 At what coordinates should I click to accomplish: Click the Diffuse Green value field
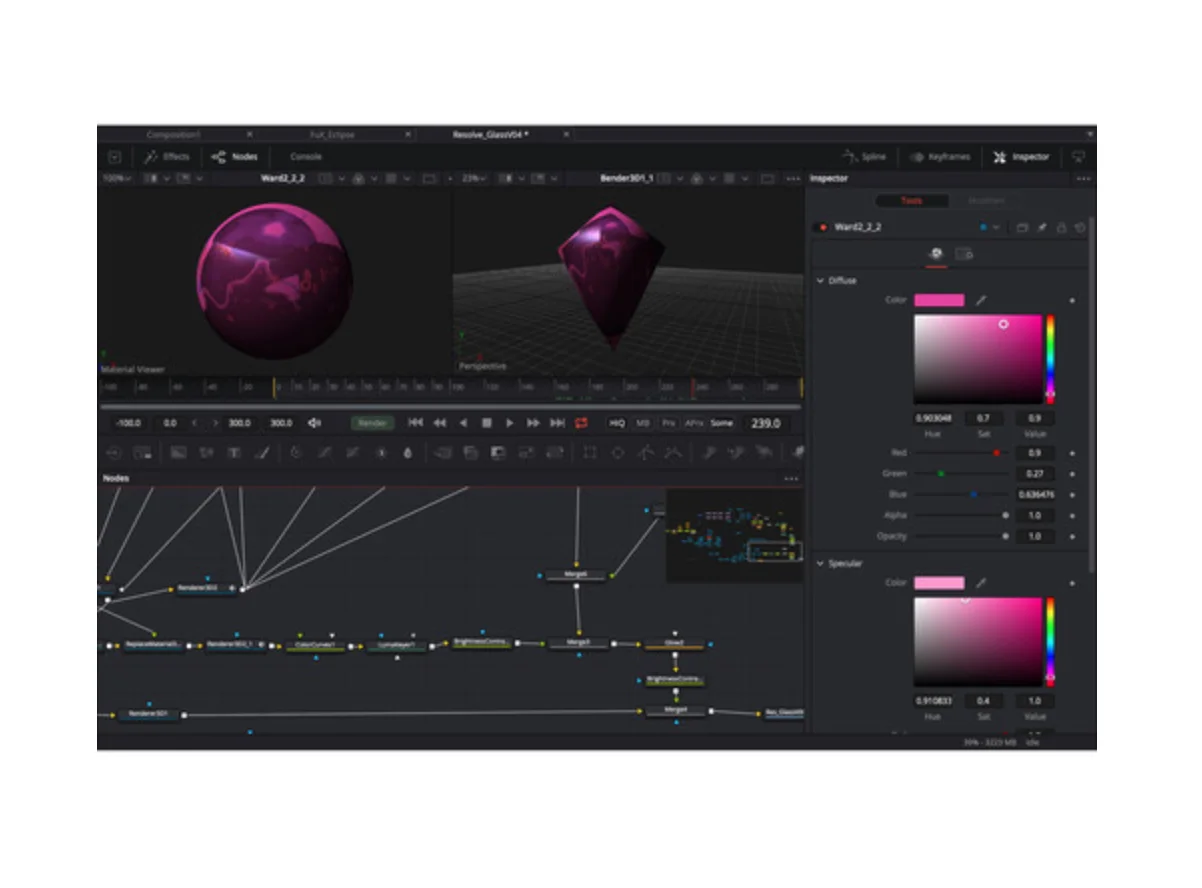(1035, 473)
